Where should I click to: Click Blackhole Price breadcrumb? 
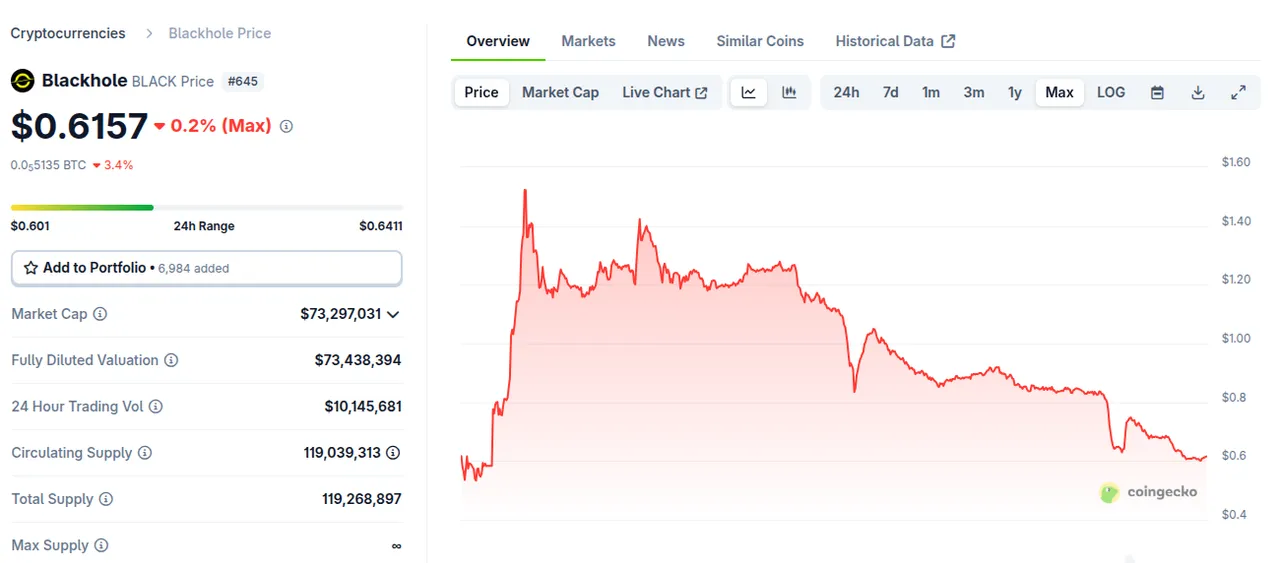[x=220, y=33]
